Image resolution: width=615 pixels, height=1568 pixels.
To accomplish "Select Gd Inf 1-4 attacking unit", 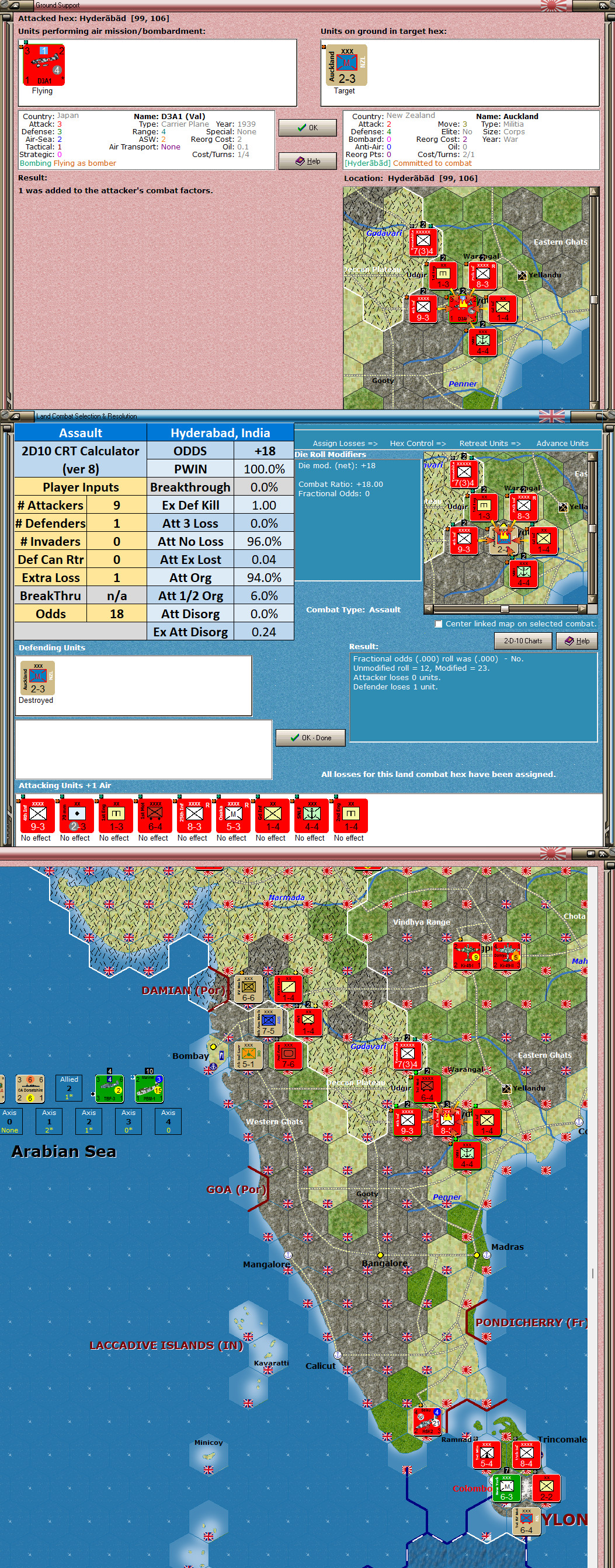I will (272, 816).
